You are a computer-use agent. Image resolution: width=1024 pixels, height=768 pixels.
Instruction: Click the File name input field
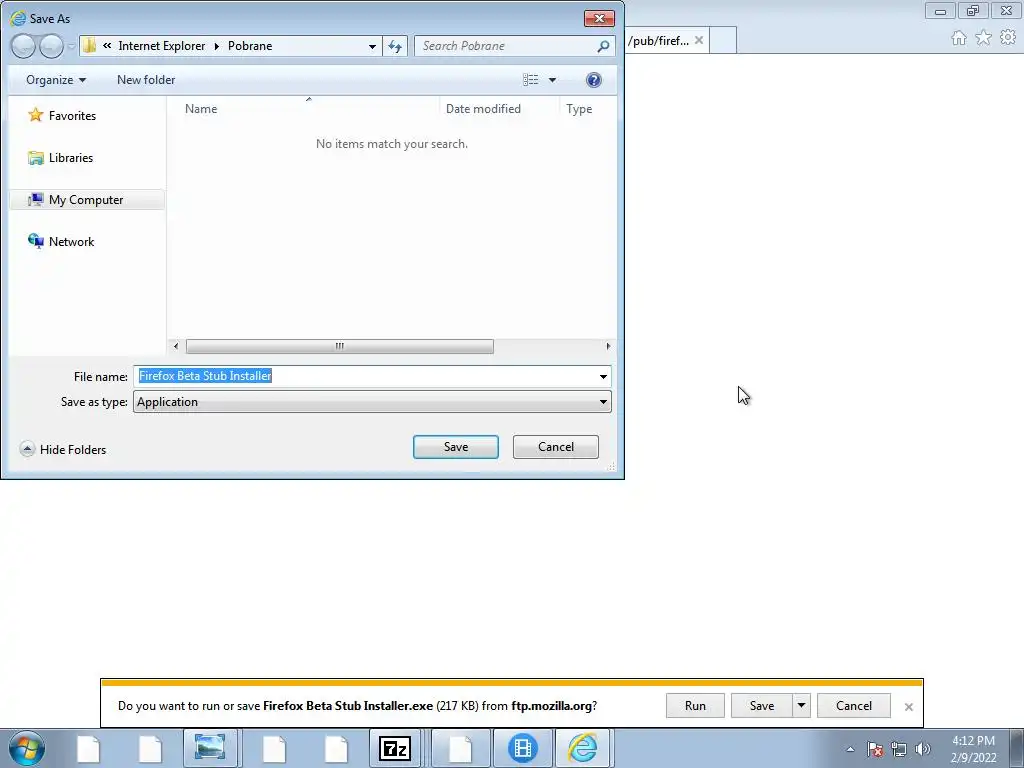click(365, 376)
